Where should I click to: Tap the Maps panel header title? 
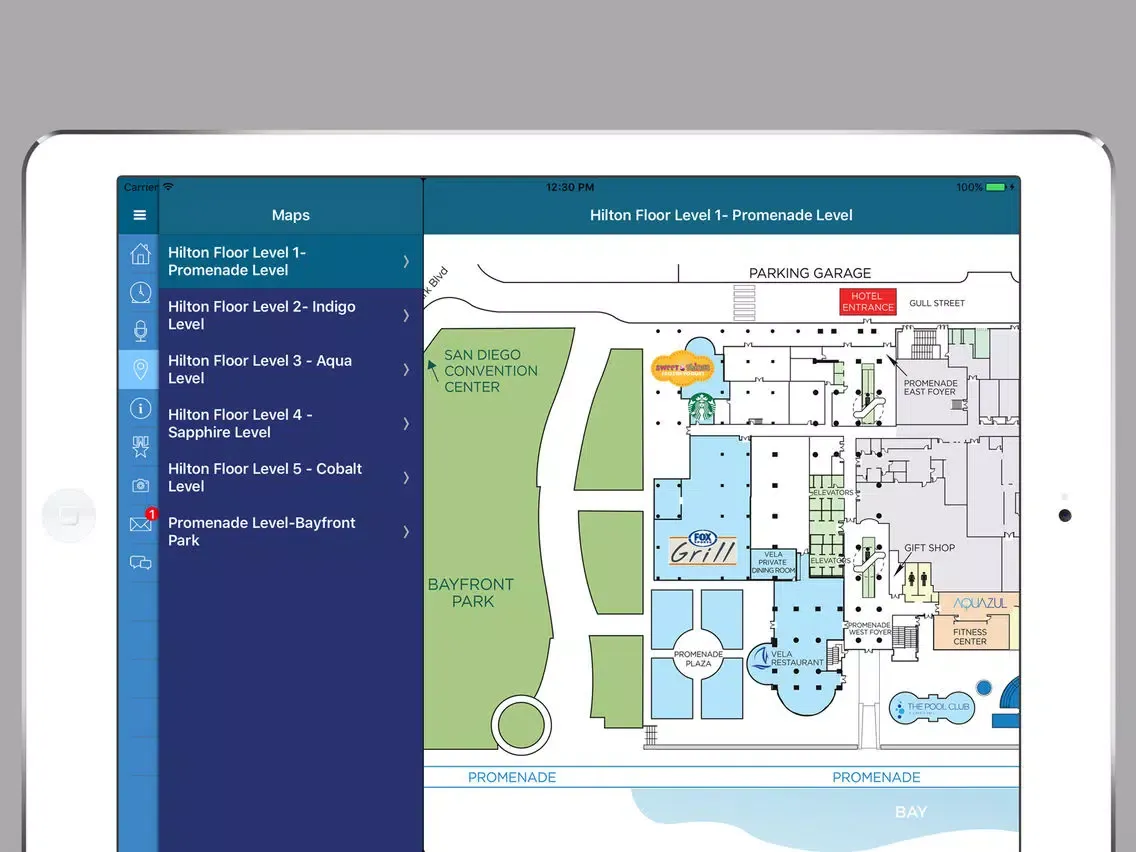(291, 215)
